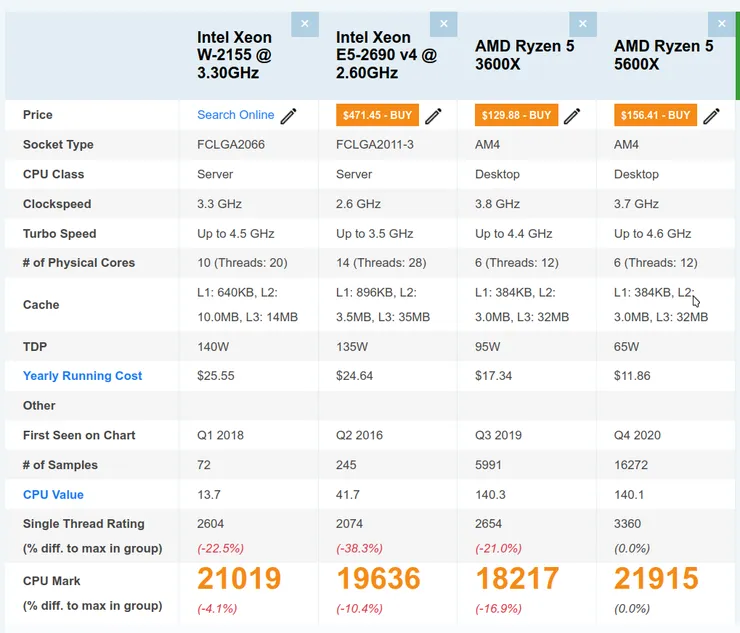Screen dimensions: 740x633
Task: Remove AMD Ryzen 5 3600X column
Action: coord(583,24)
